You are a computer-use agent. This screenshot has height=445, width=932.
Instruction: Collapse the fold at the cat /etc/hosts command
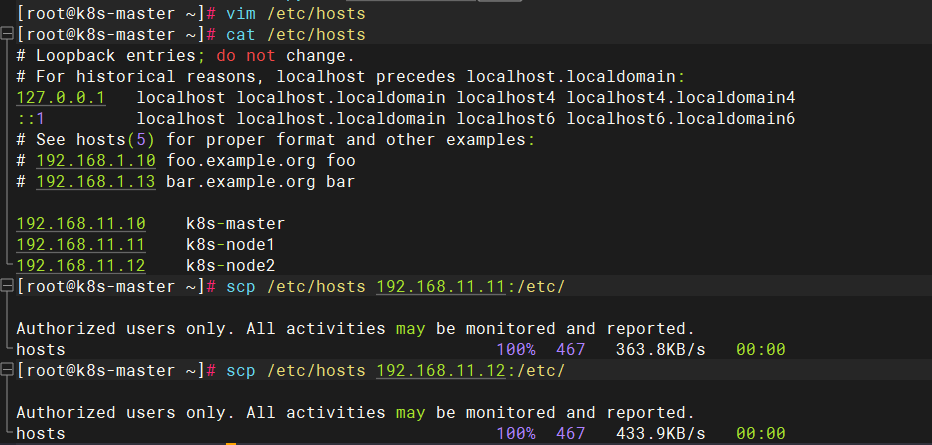[x=7, y=34]
